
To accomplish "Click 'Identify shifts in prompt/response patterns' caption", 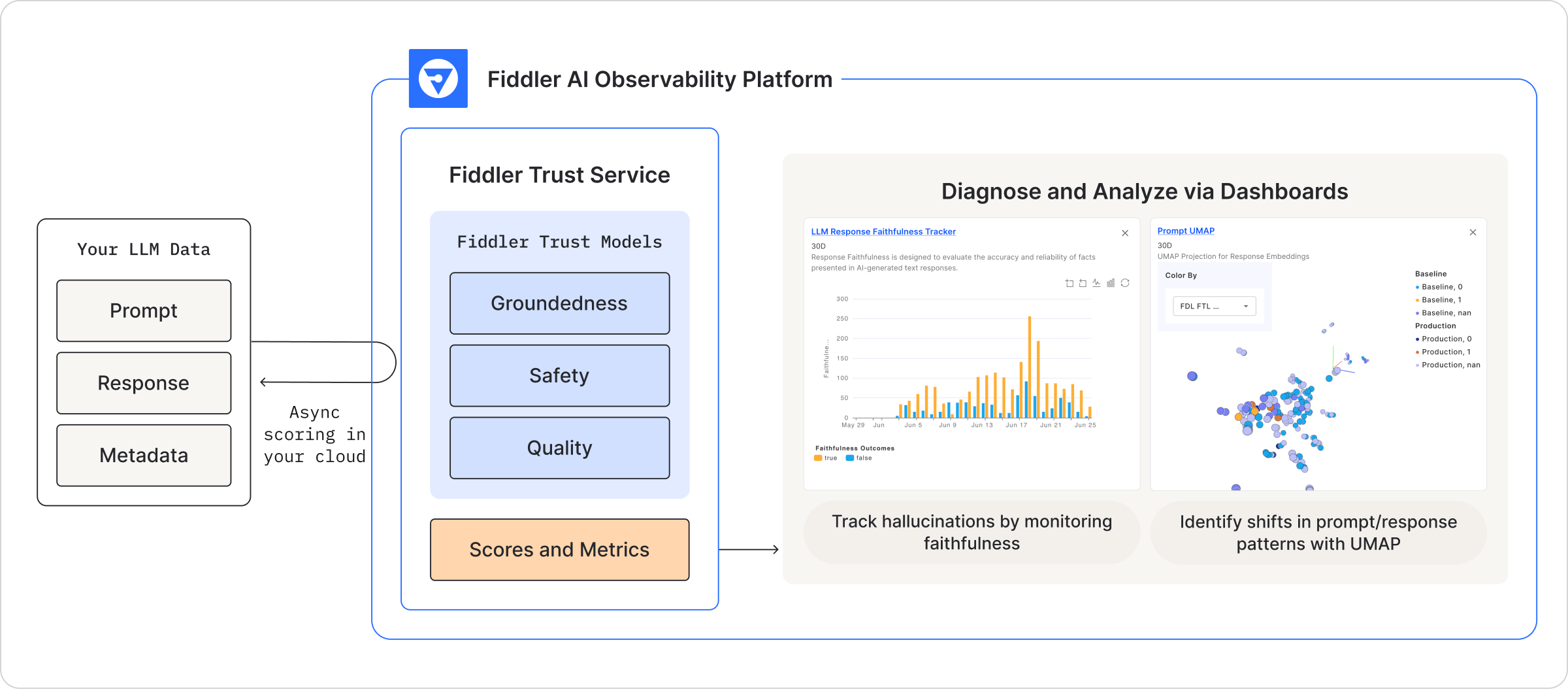I will pos(1318,533).
